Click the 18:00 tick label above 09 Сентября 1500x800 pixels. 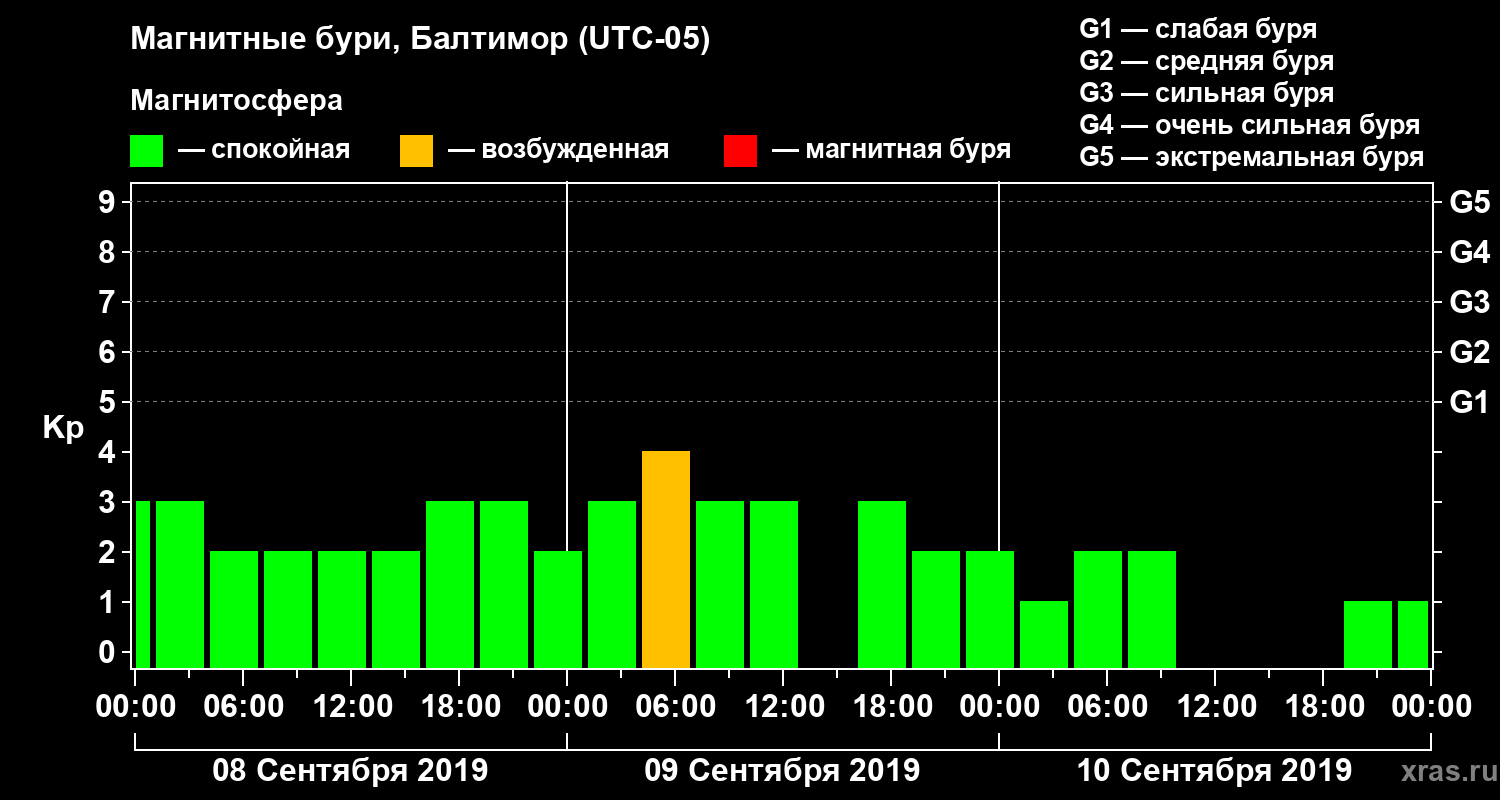click(891, 706)
